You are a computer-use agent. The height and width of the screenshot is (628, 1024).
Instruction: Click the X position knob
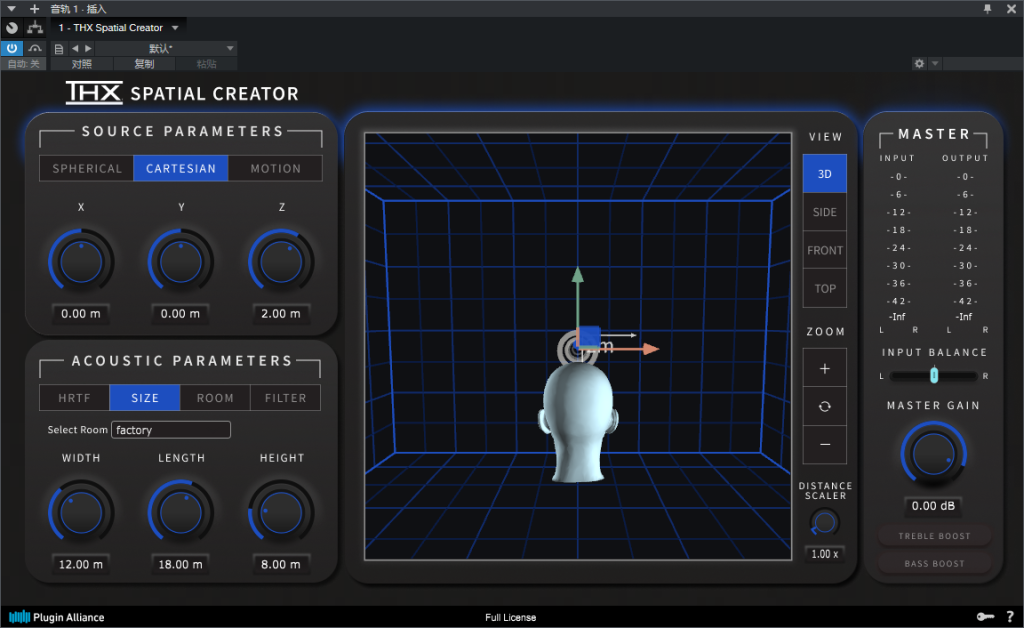[x=81, y=260]
